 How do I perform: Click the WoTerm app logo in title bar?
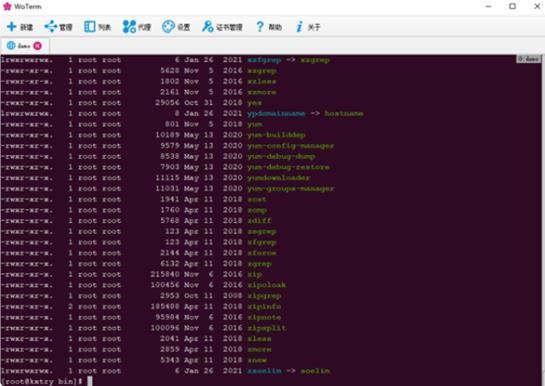(x=7, y=6)
